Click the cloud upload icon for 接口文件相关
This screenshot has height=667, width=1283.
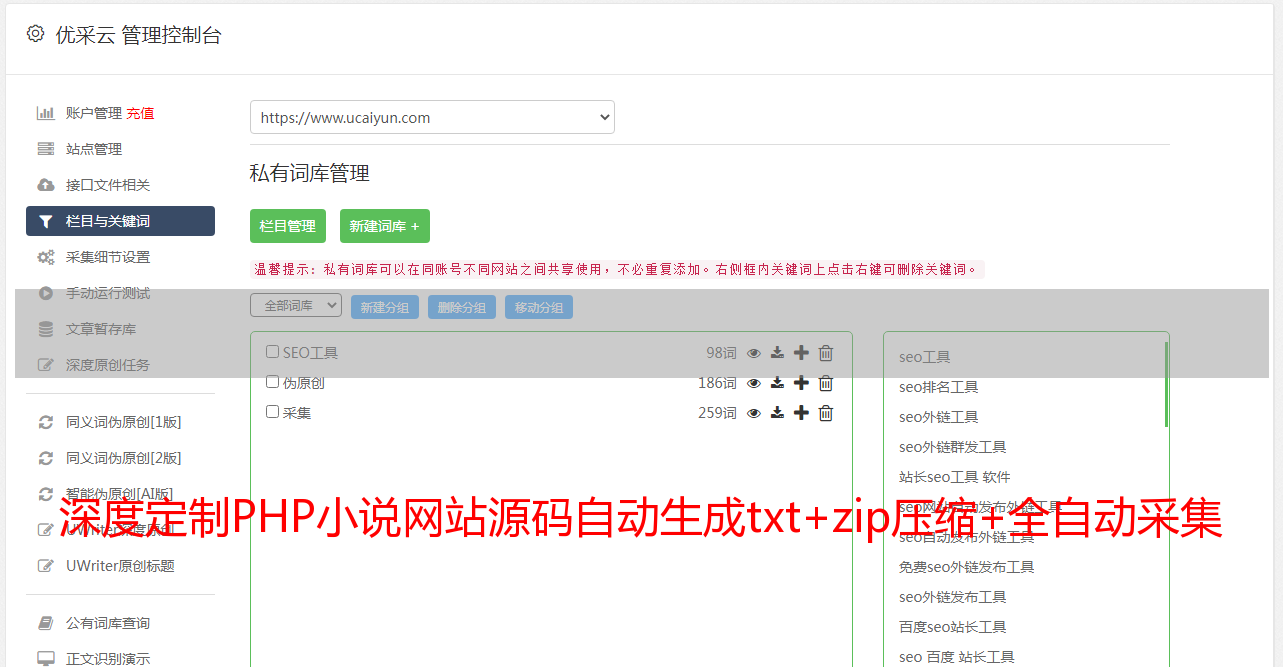point(46,185)
